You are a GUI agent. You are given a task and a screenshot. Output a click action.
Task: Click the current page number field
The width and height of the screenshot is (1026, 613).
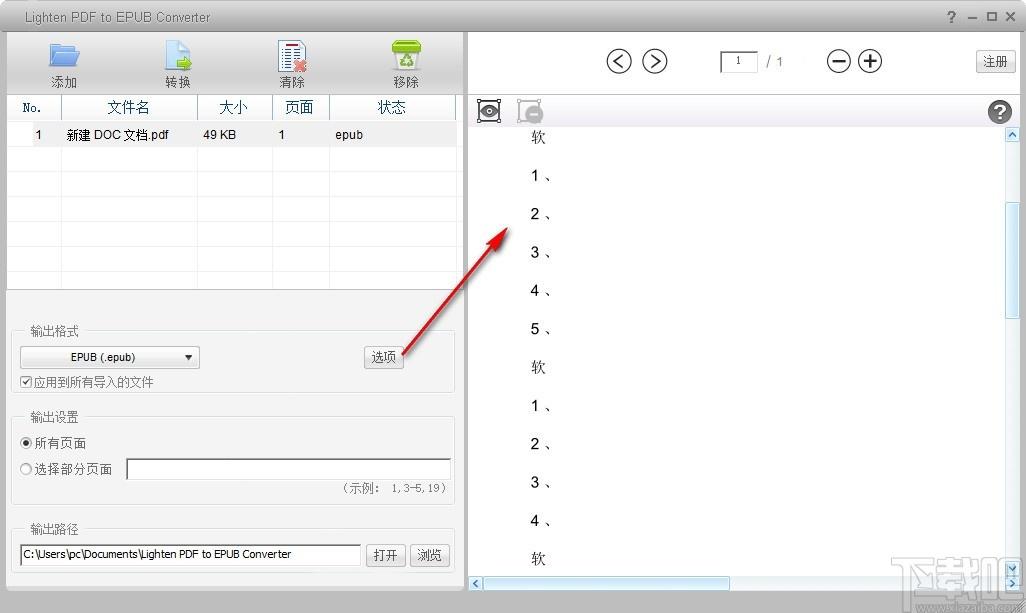[739, 61]
